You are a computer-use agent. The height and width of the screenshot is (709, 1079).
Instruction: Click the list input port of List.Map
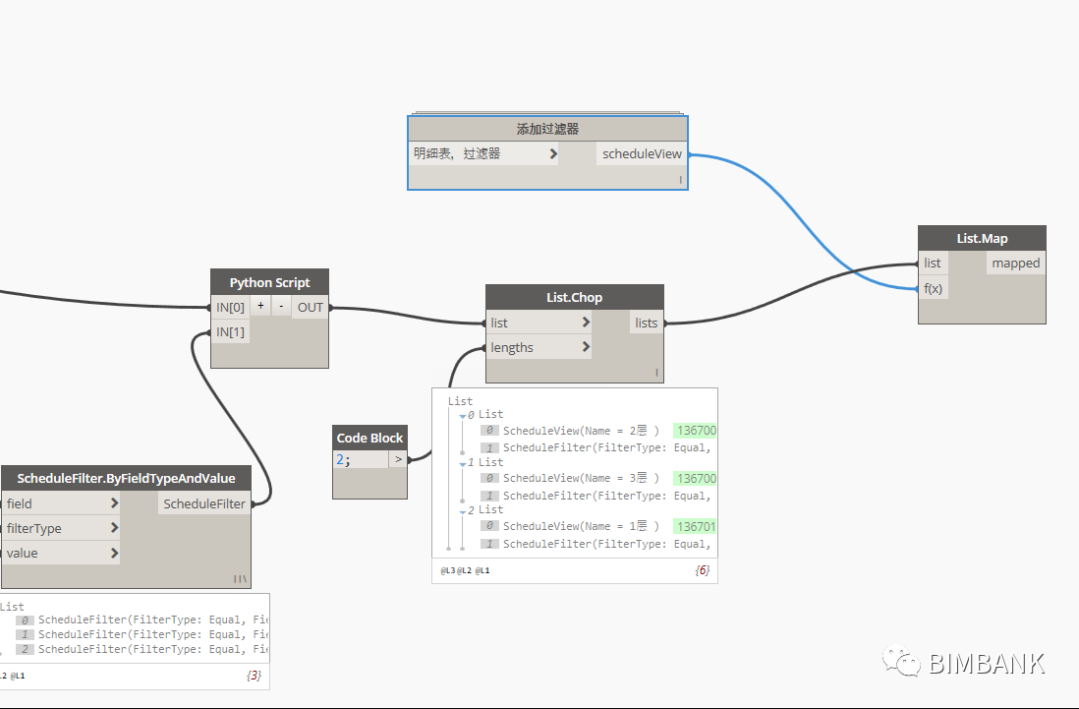(x=932, y=263)
